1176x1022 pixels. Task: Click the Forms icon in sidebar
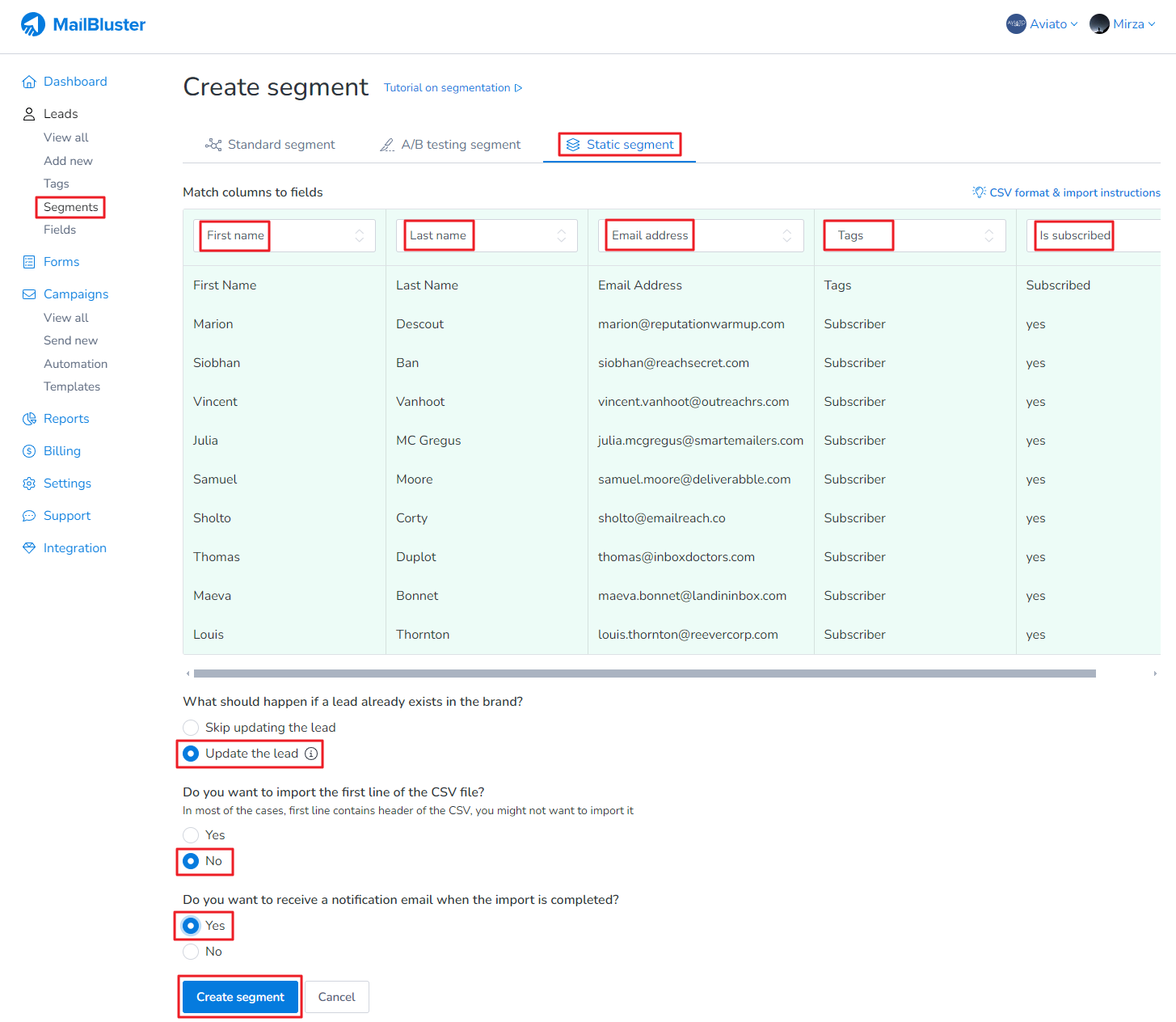[x=29, y=262]
